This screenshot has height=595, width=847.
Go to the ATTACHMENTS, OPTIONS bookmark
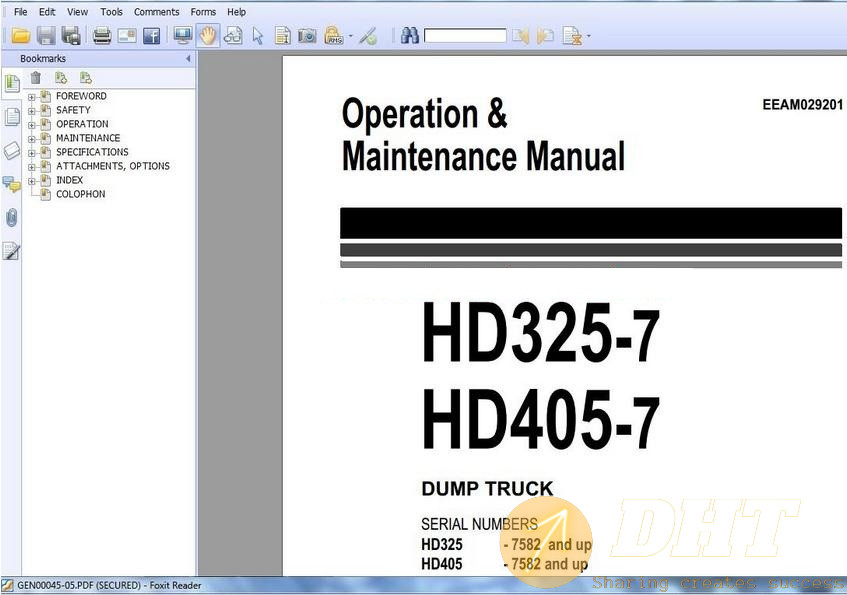point(113,166)
